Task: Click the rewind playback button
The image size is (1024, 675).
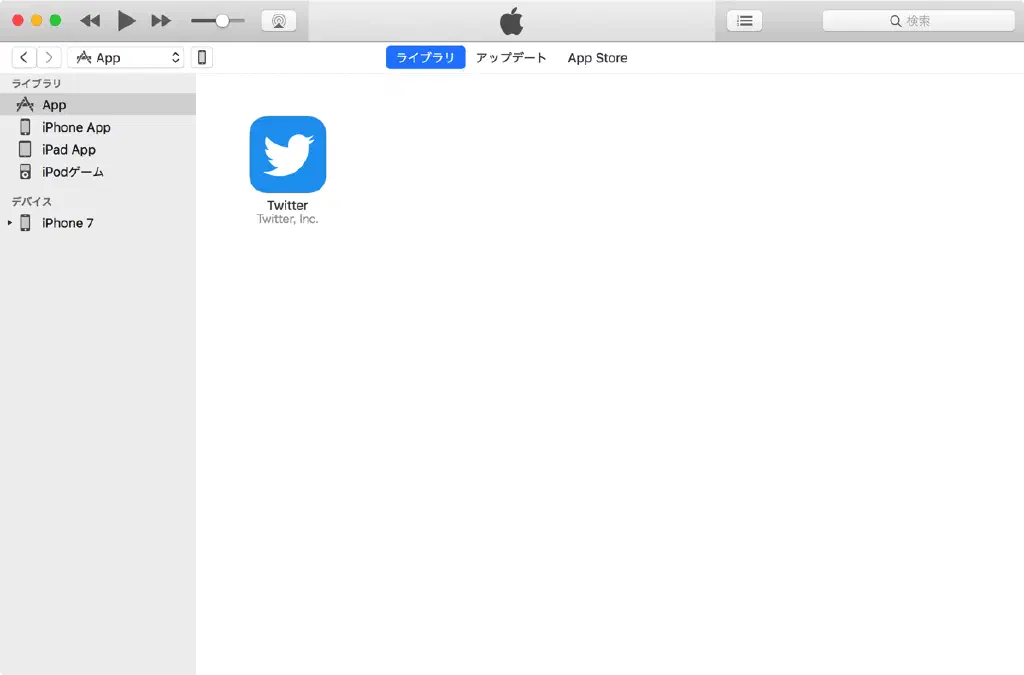Action: (90, 21)
